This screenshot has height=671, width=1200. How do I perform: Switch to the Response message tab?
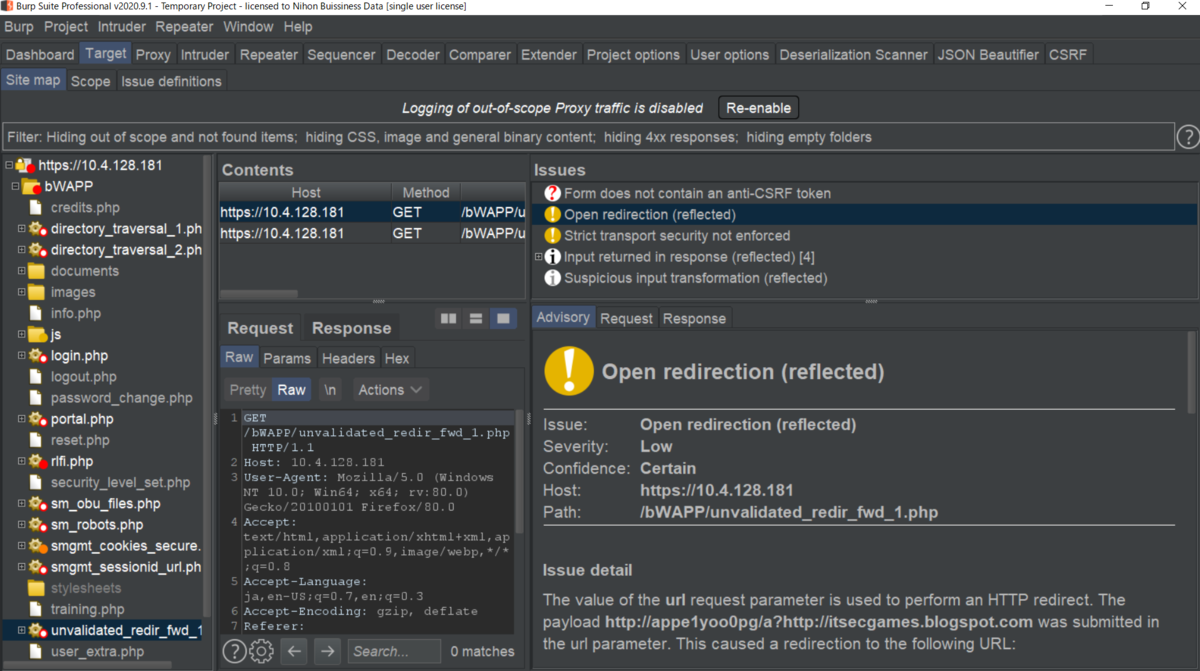coord(351,328)
